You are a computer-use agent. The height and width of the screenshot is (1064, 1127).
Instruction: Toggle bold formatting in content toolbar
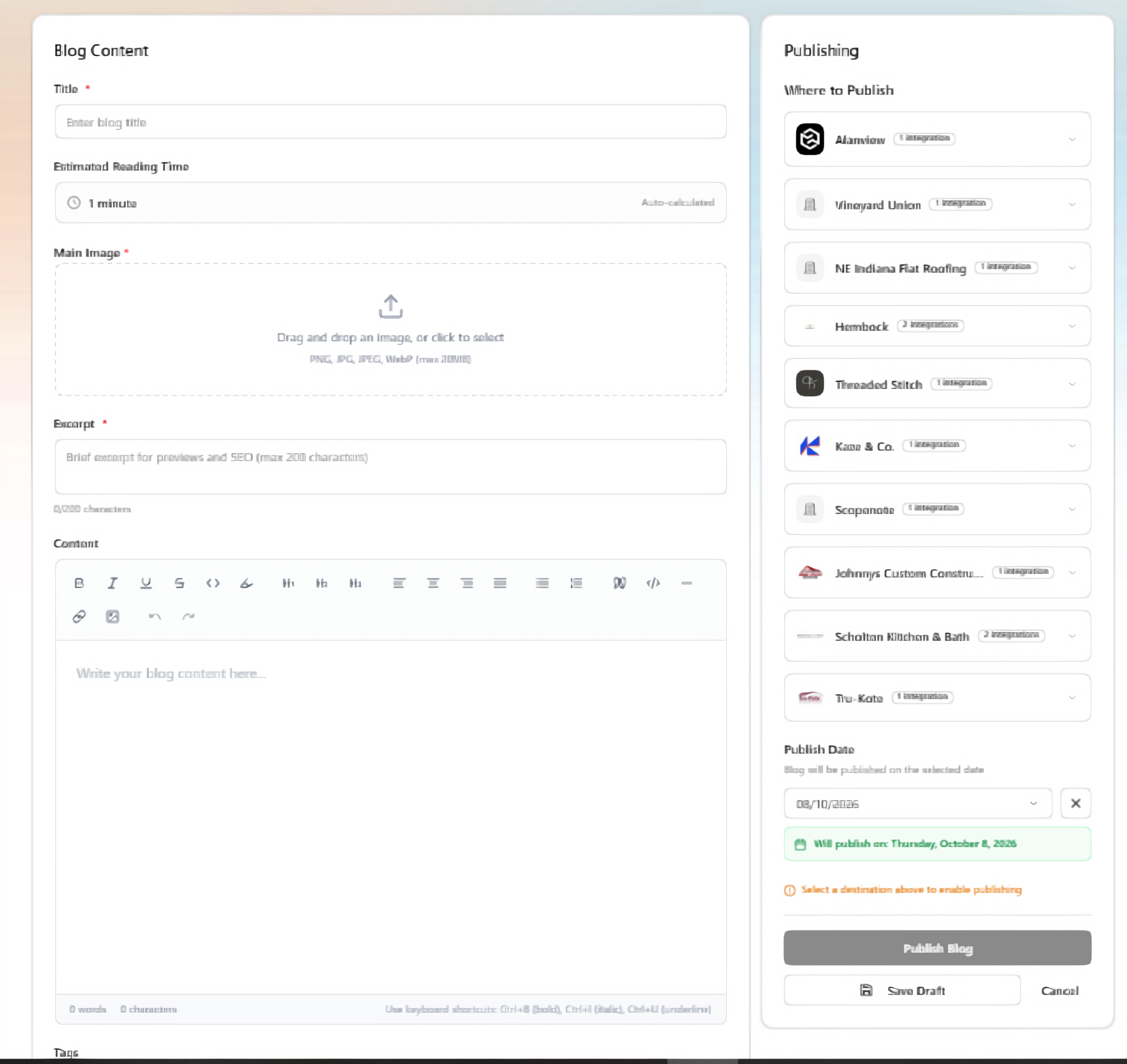point(79,583)
